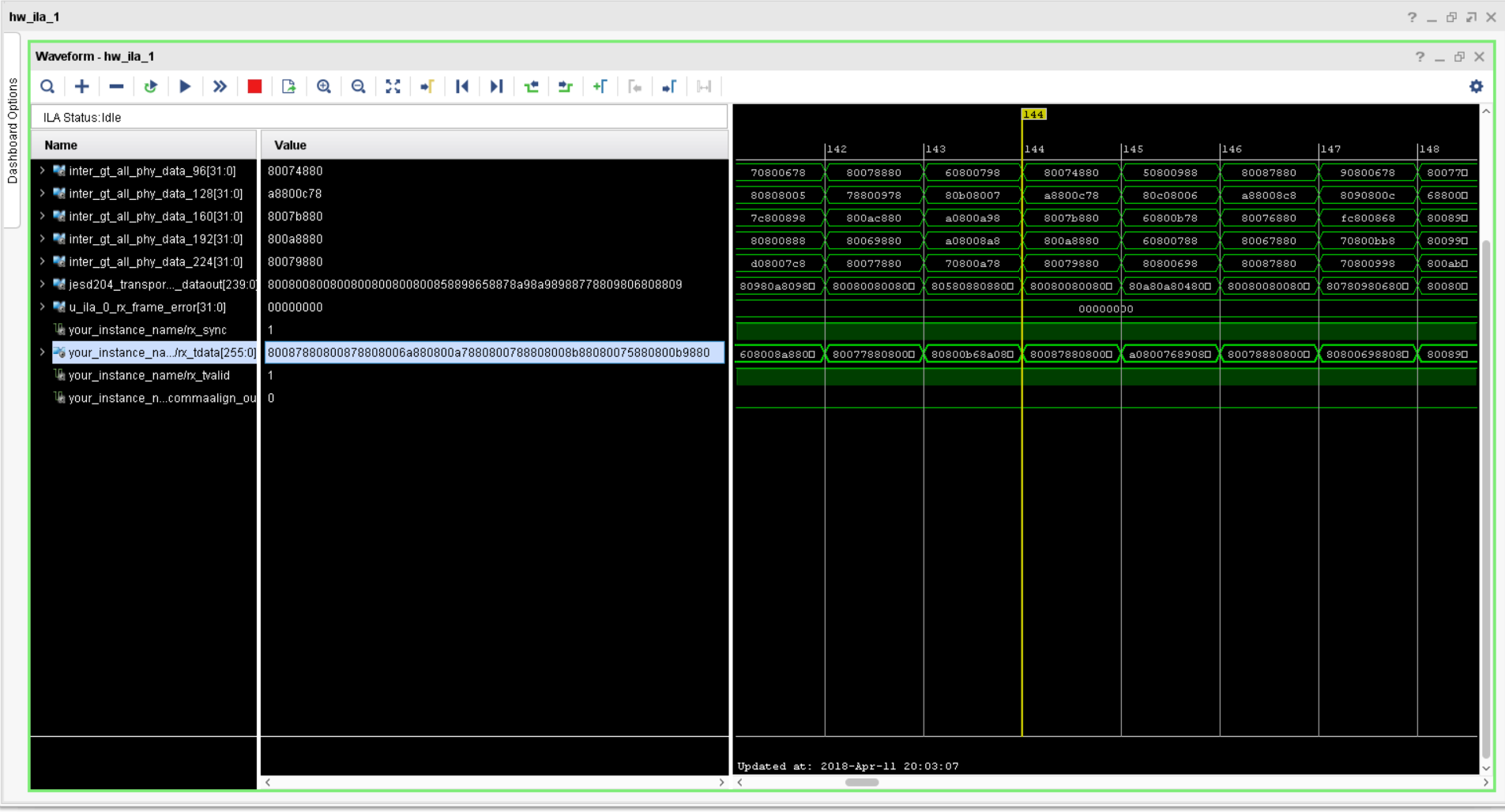
Task: Toggle the auto re-trigger icon
Action: click(150, 86)
